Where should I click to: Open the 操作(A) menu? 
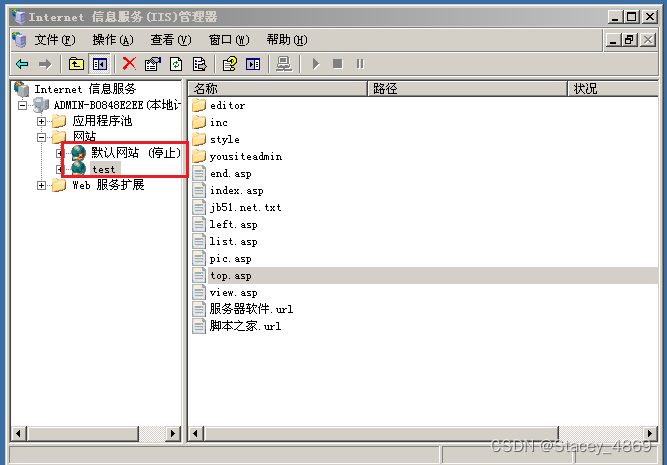(113, 40)
